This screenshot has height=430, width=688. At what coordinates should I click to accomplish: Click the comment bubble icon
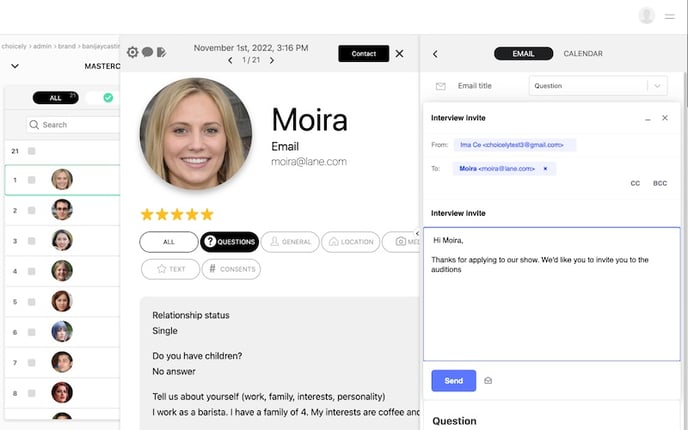147,52
